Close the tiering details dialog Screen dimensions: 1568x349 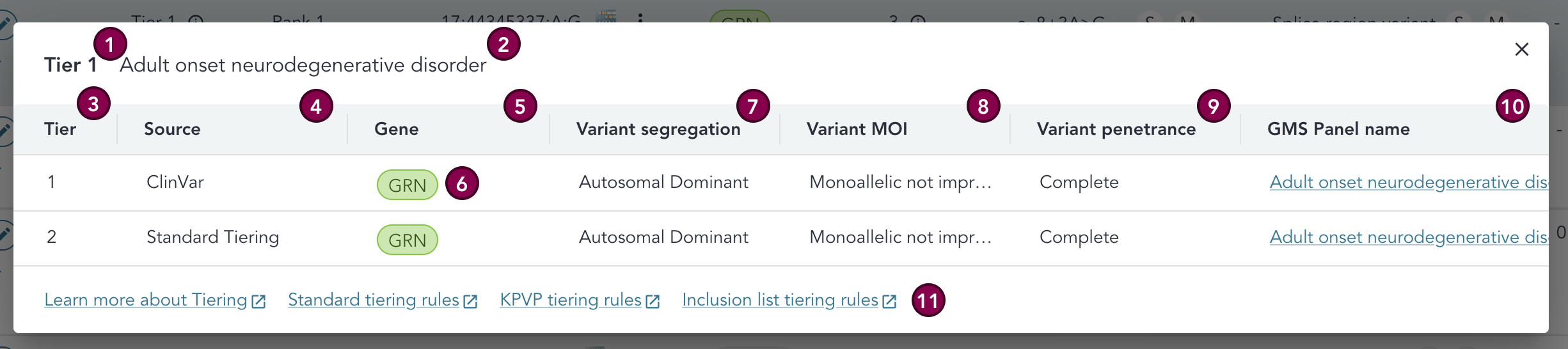pyautogui.click(x=1521, y=49)
